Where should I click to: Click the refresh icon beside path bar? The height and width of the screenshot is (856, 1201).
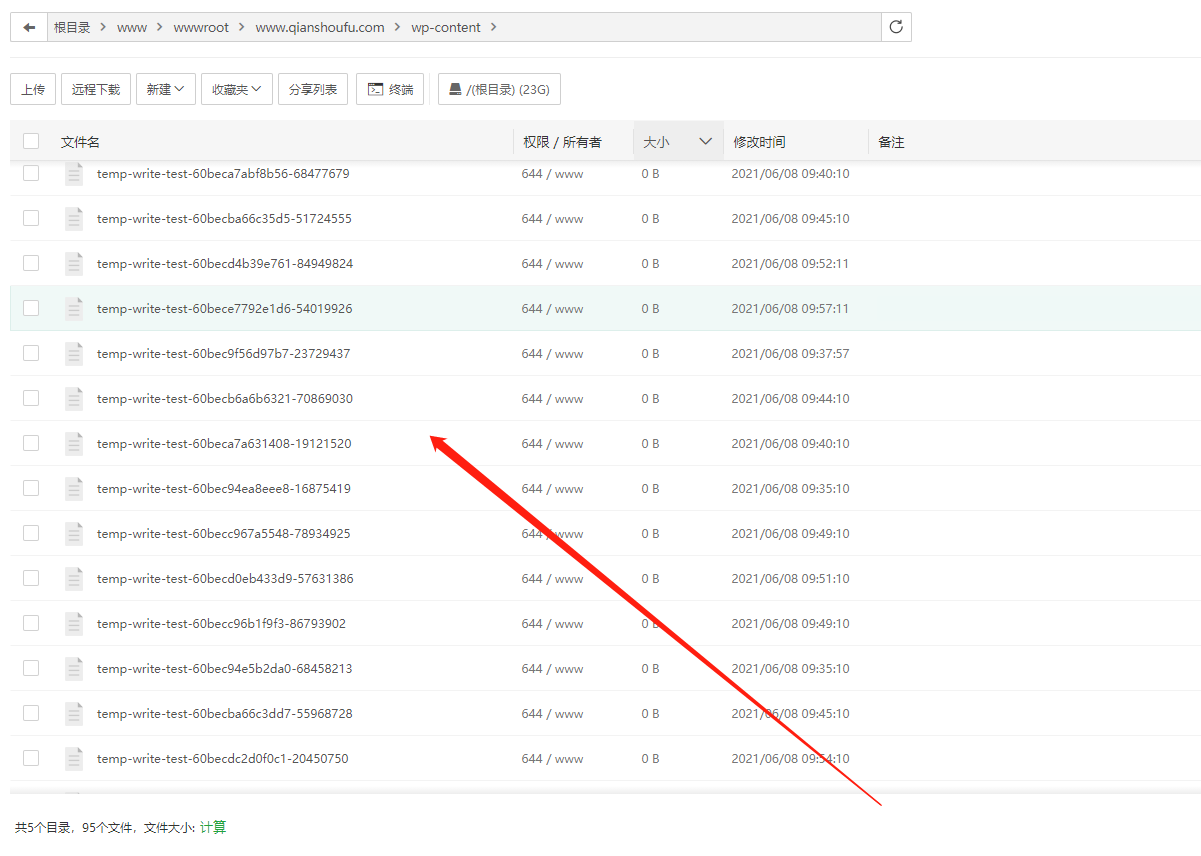(896, 27)
